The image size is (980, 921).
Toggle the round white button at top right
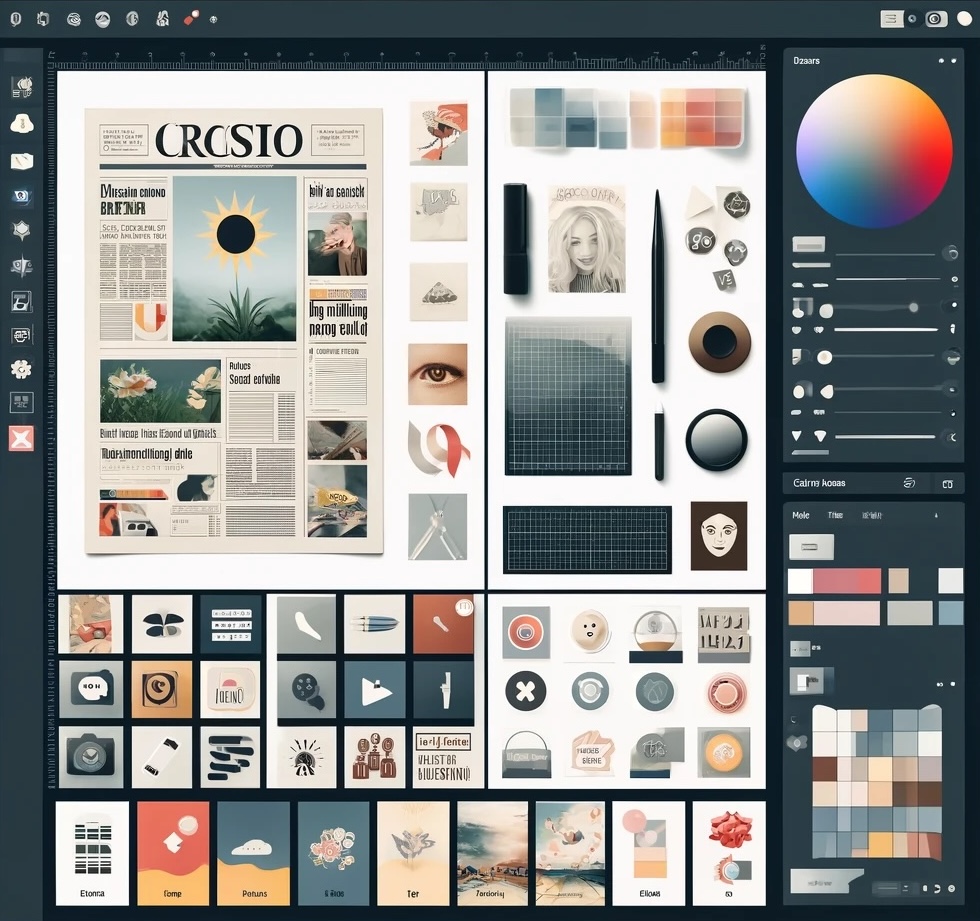pos(965,18)
